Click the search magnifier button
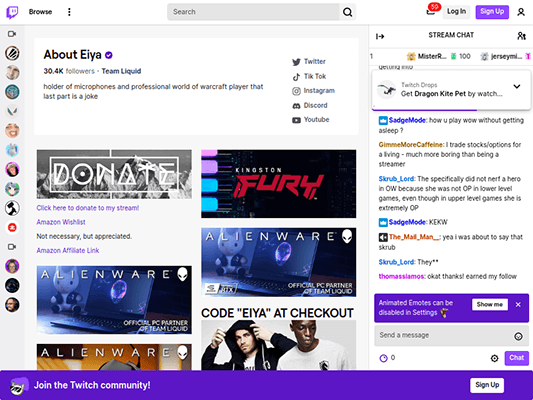 (x=347, y=12)
